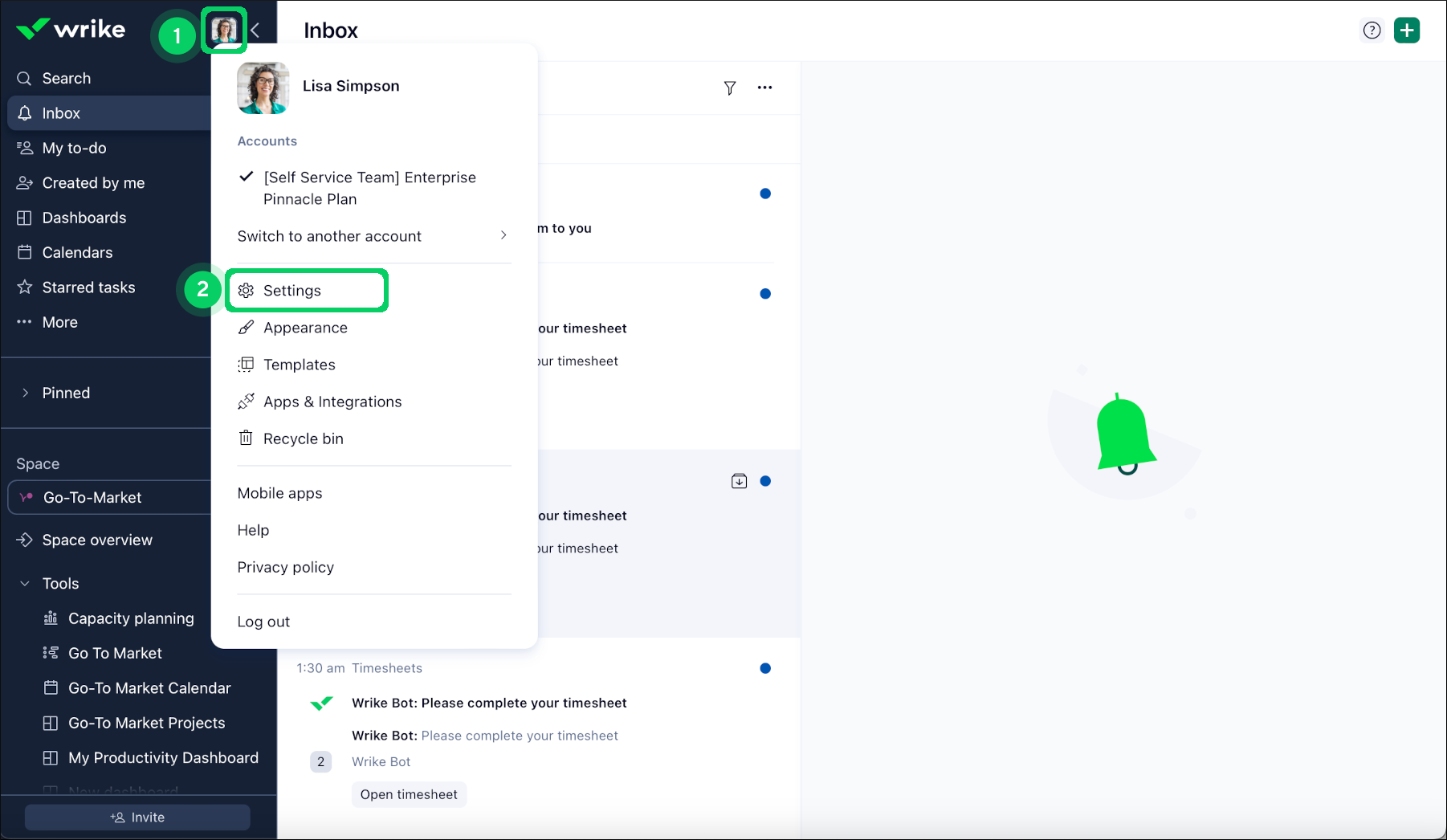This screenshot has height=840, width=1447.
Task: Click the Open timesheet button
Action: tap(409, 794)
